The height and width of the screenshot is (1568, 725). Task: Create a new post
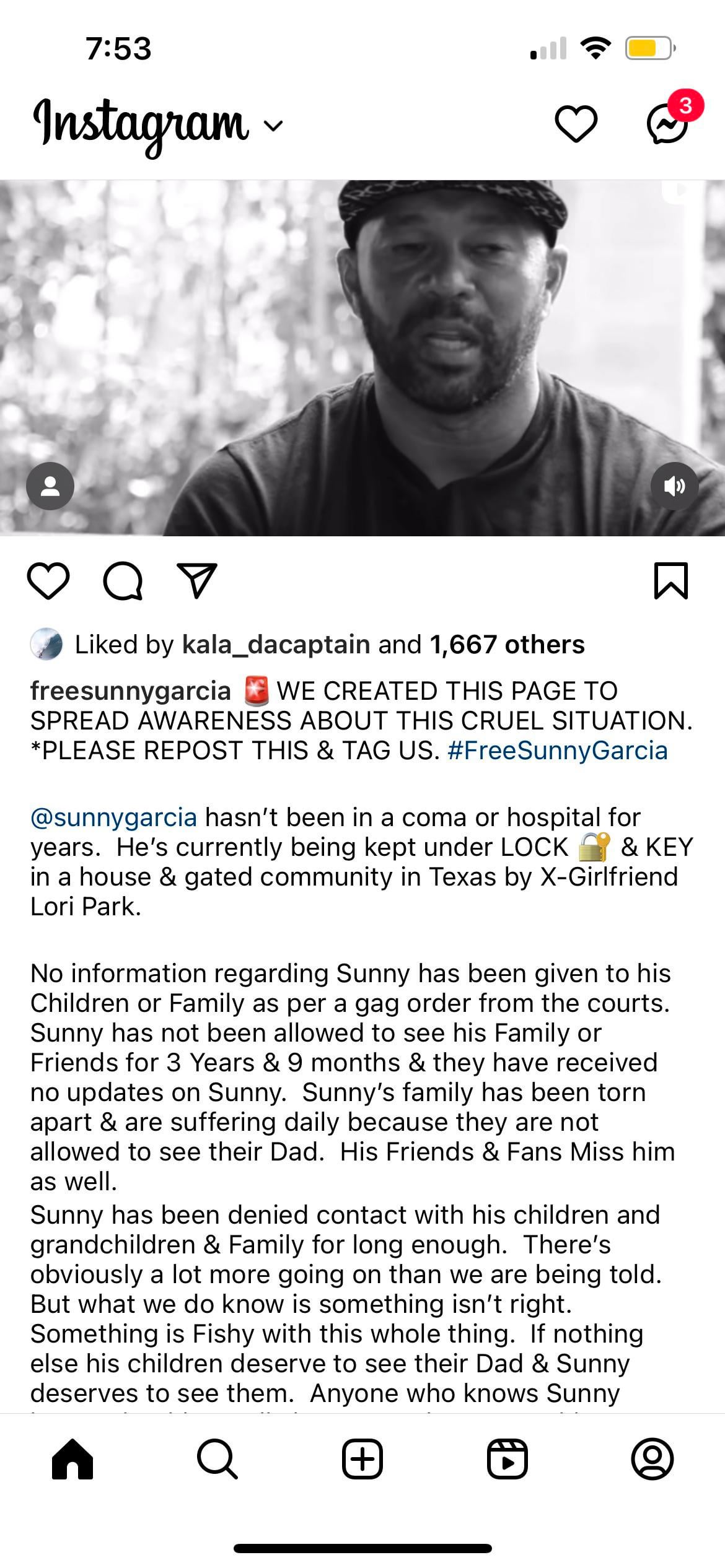(x=362, y=1459)
